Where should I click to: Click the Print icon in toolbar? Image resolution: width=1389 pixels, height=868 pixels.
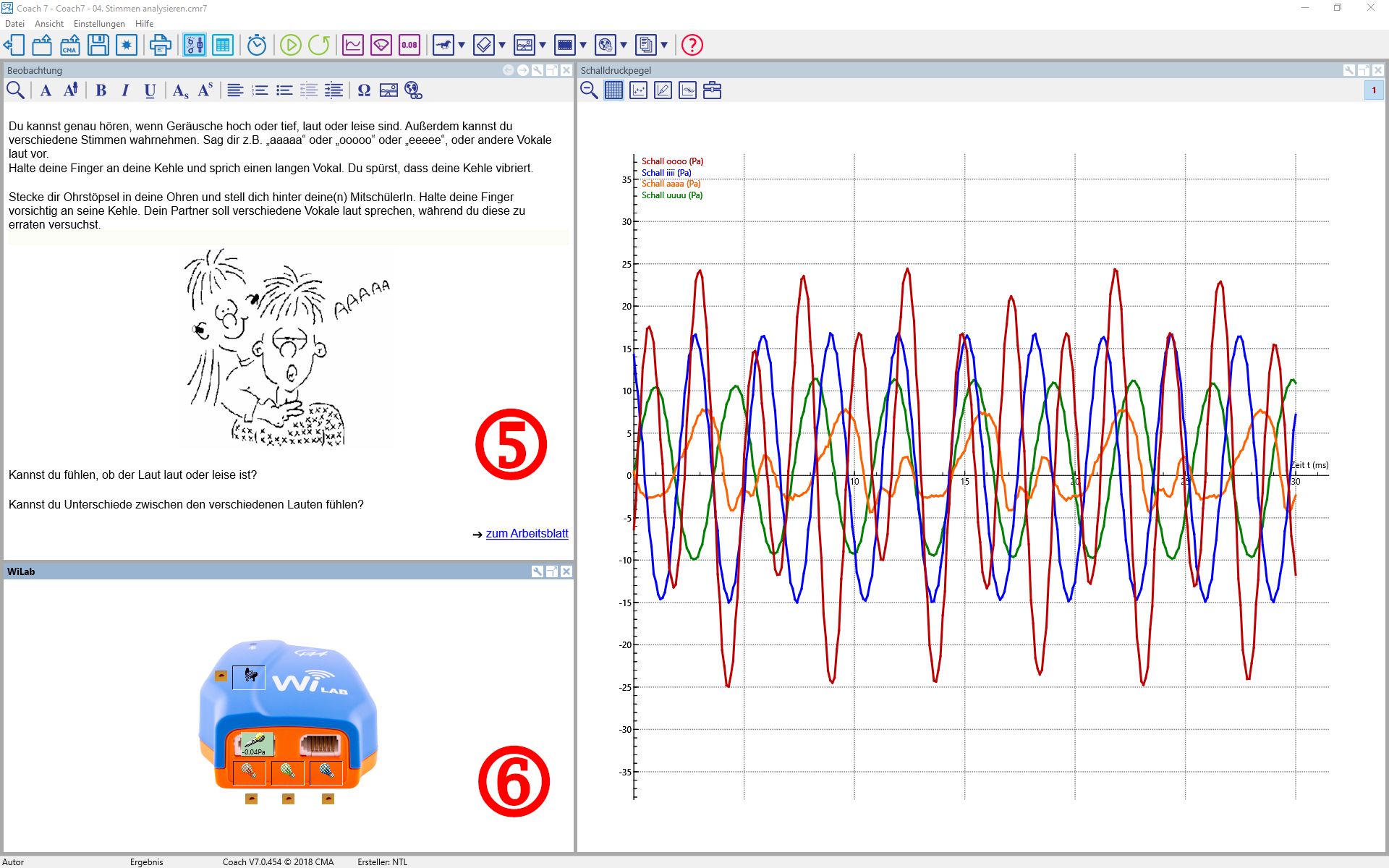pyautogui.click(x=160, y=45)
